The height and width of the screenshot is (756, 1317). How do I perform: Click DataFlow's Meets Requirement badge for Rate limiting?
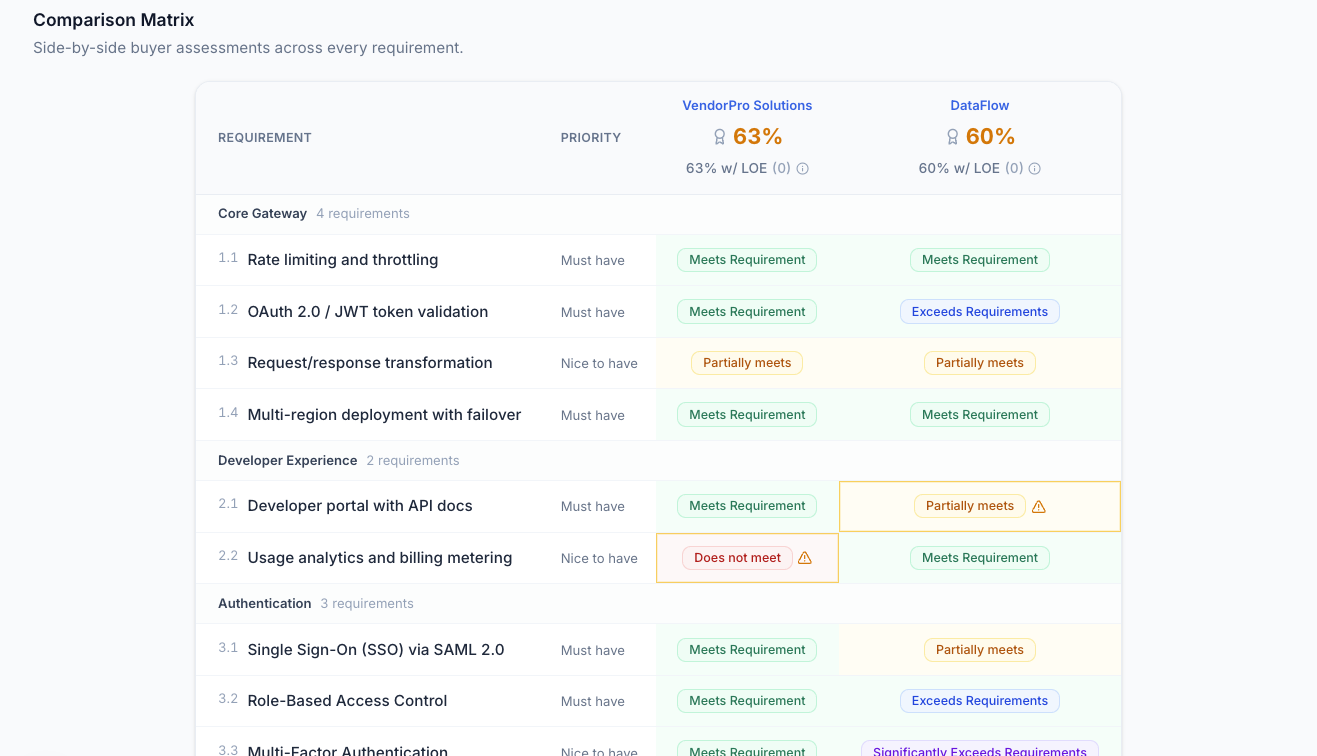click(980, 260)
